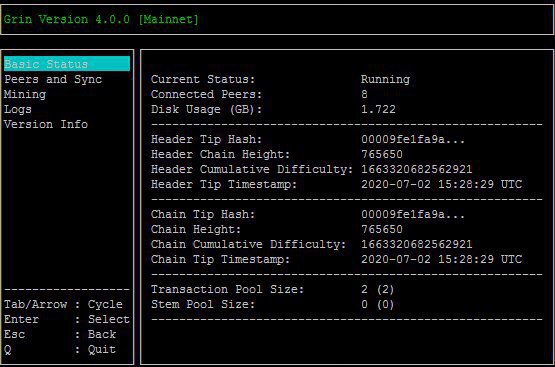The height and width of the screenshot is (367, 555).
Task: Click the Header Tip Hash label
Action: [207, 139]
